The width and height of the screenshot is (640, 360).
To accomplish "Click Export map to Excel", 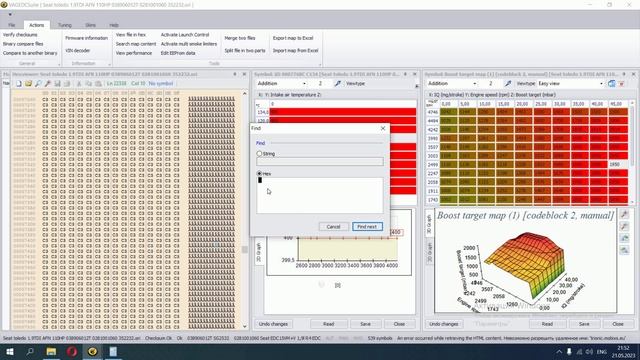I will 293,38.
